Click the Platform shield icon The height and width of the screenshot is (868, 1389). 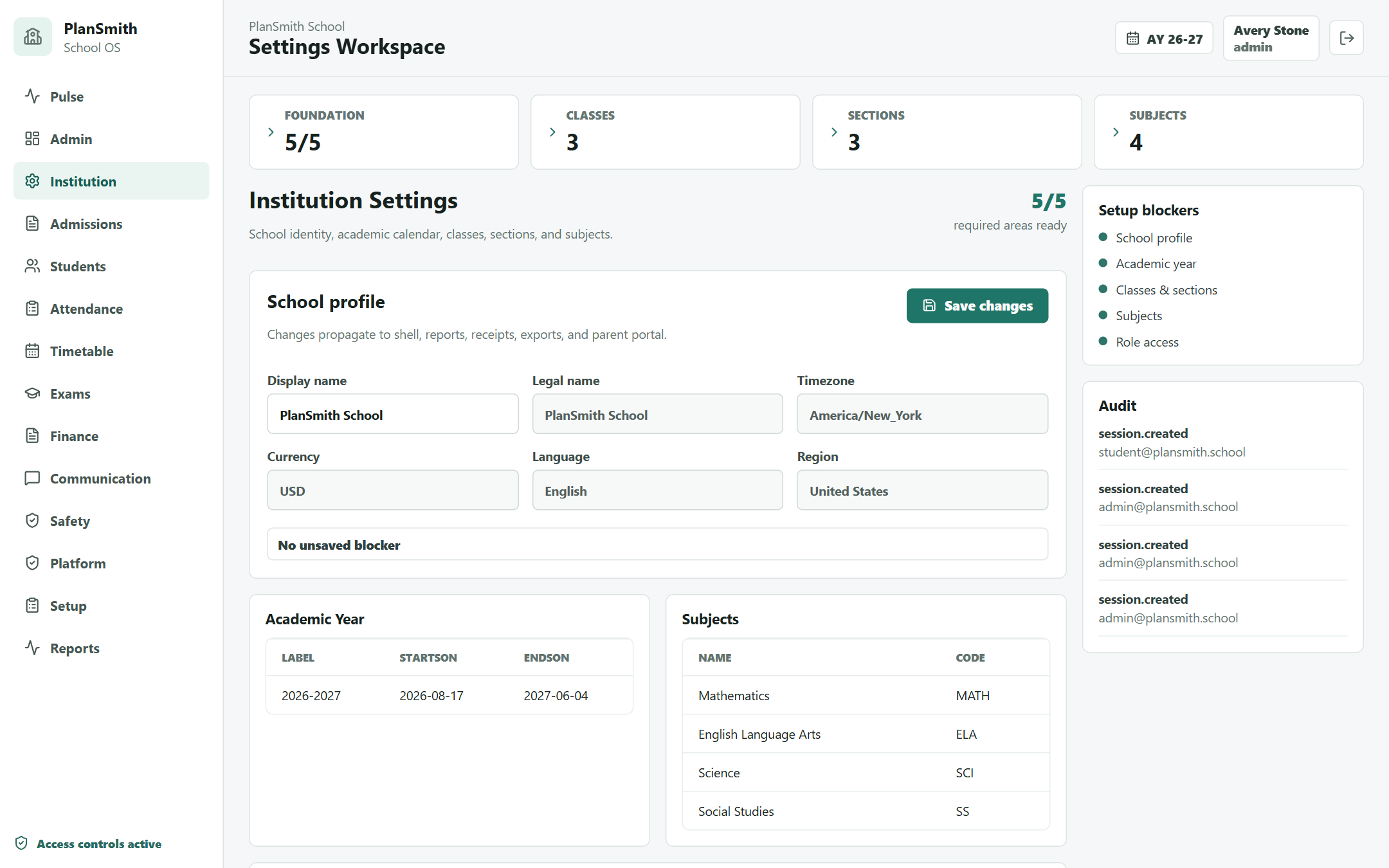pyautogui.click(x=32, y=563)
